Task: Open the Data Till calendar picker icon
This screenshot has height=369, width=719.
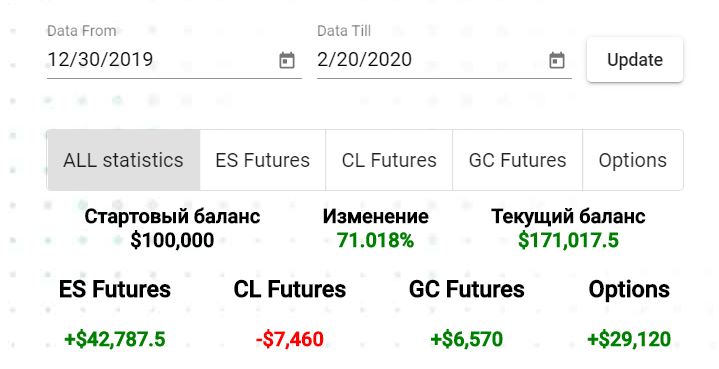Action: 557,60
